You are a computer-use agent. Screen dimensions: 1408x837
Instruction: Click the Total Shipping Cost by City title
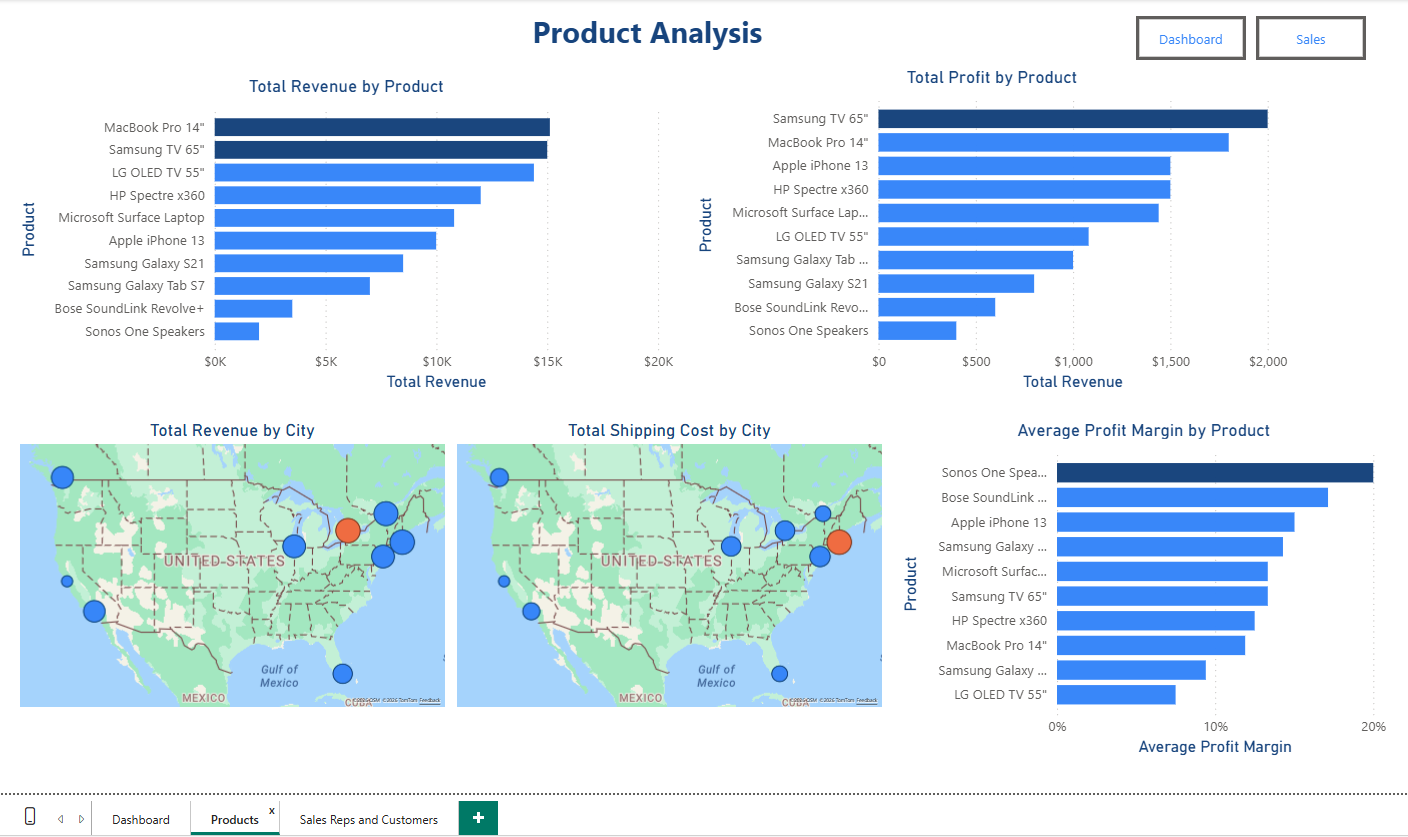coord(669,431)
